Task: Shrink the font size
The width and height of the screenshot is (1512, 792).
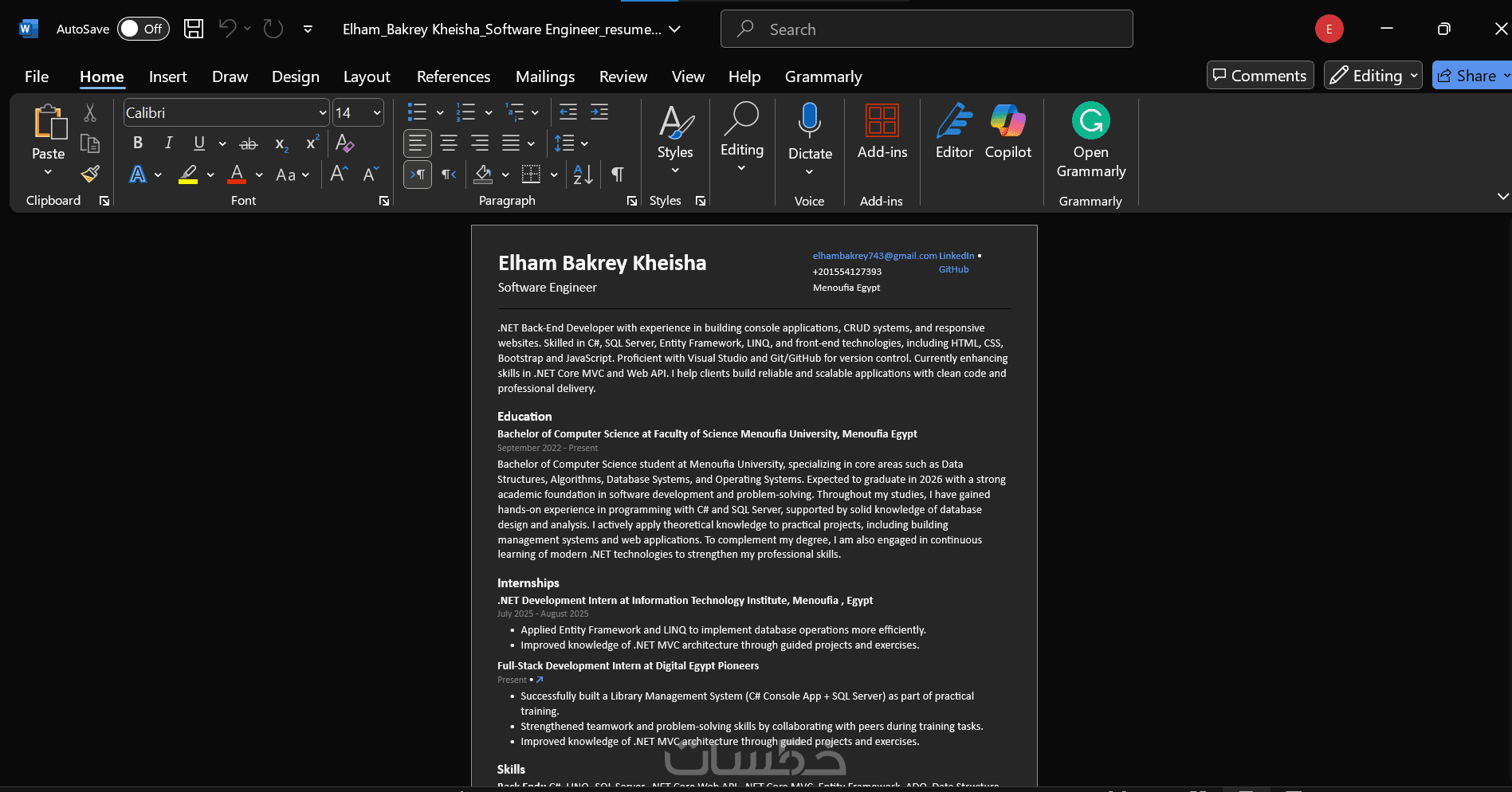Action: coord(371,174)
